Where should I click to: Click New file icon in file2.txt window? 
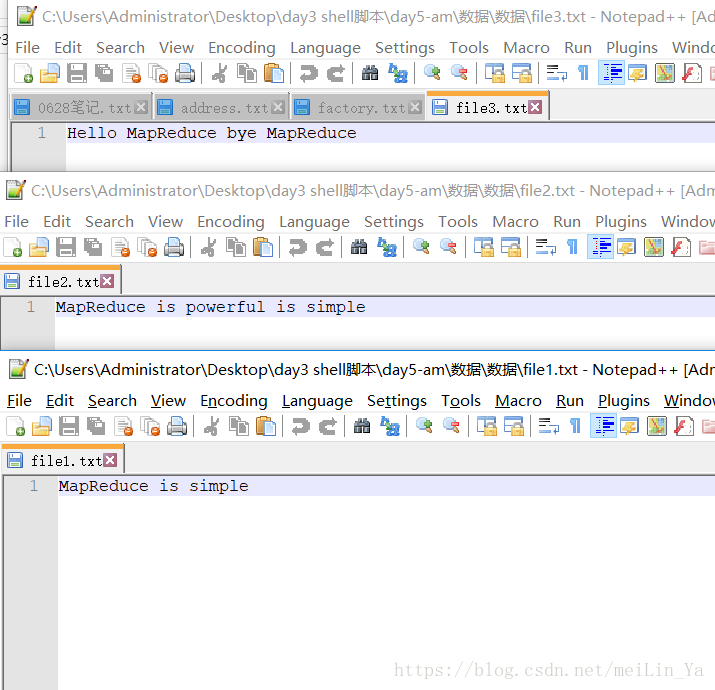[x=12, y=248]
